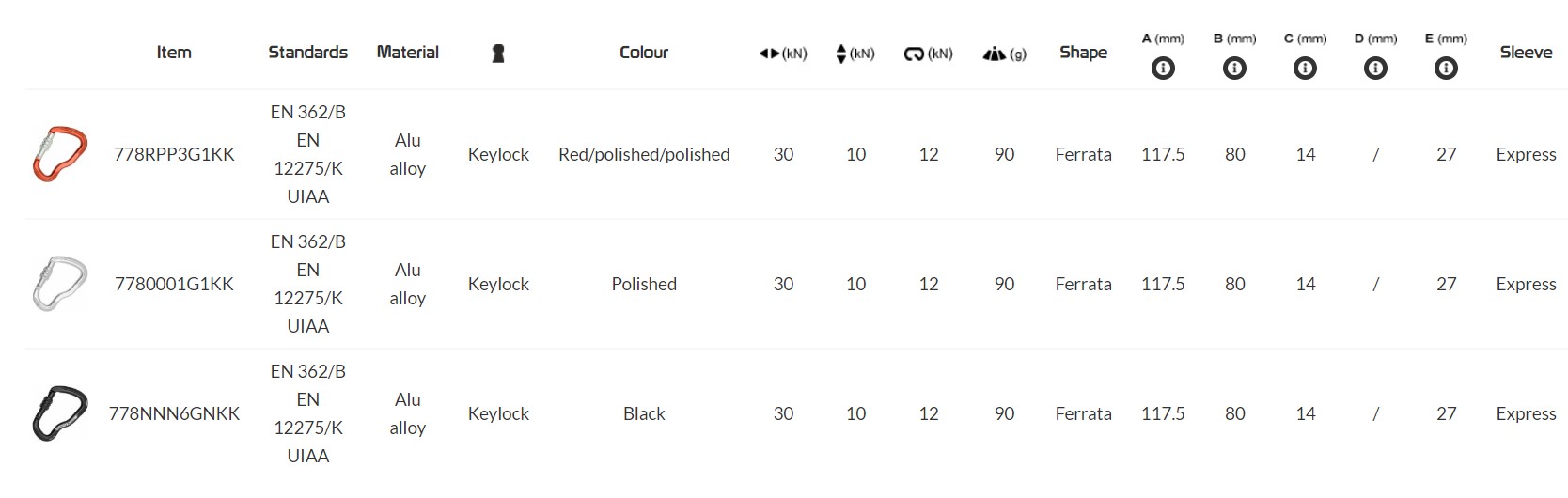The height and width of the screenshot is (498, 1568).
Task: Open the info icon below C (mm)
Action: pyautogui.click(x=1305, y=69)
